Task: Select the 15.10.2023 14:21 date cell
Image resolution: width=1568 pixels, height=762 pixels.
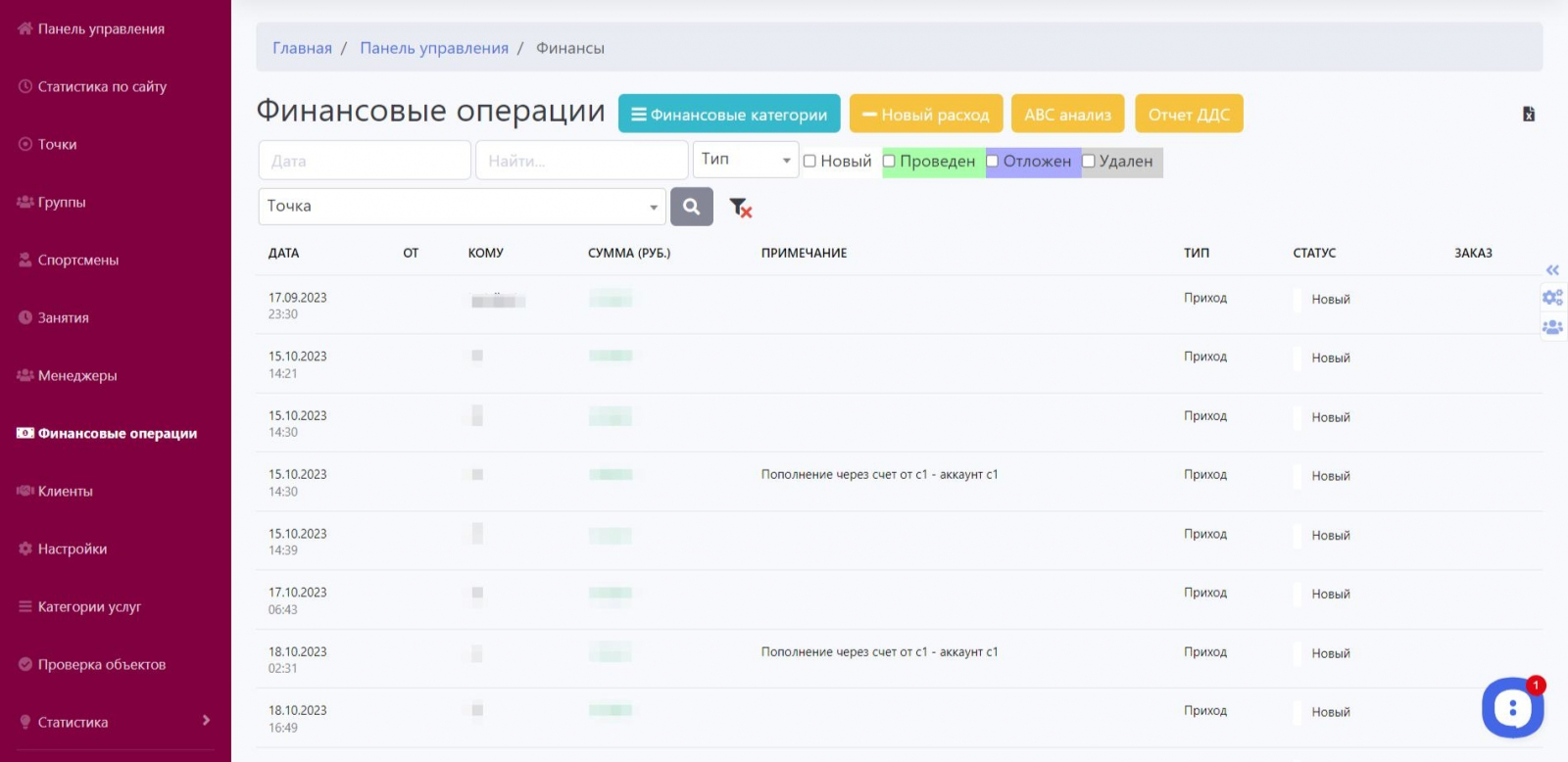Action: point(298,364)
